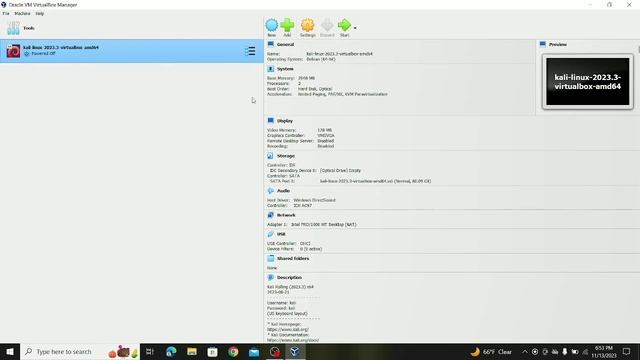Launch Microsoft Edge from the taskbar

[171, 351]
